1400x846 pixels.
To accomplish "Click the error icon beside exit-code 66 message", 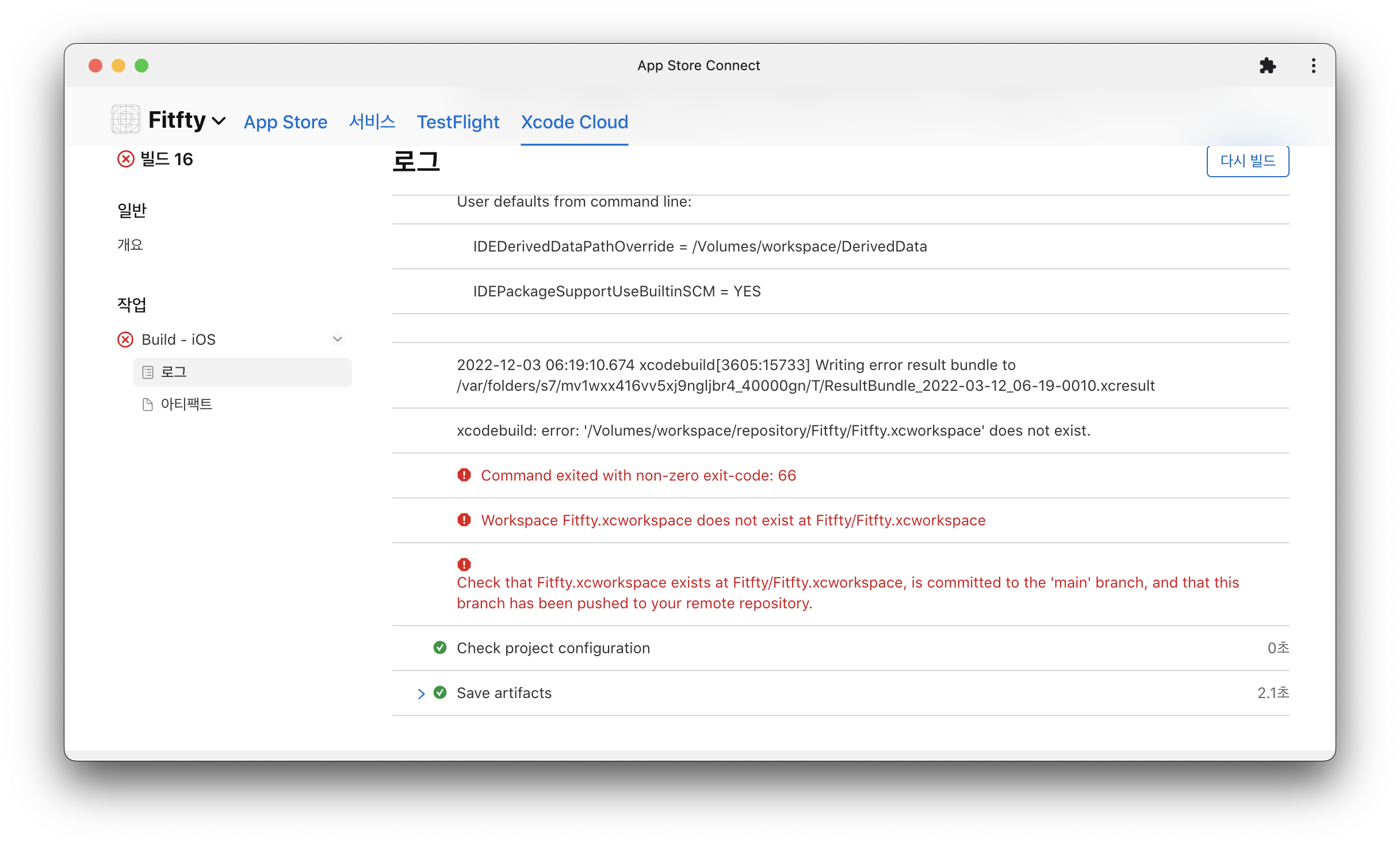I will [x=464, y=475].
